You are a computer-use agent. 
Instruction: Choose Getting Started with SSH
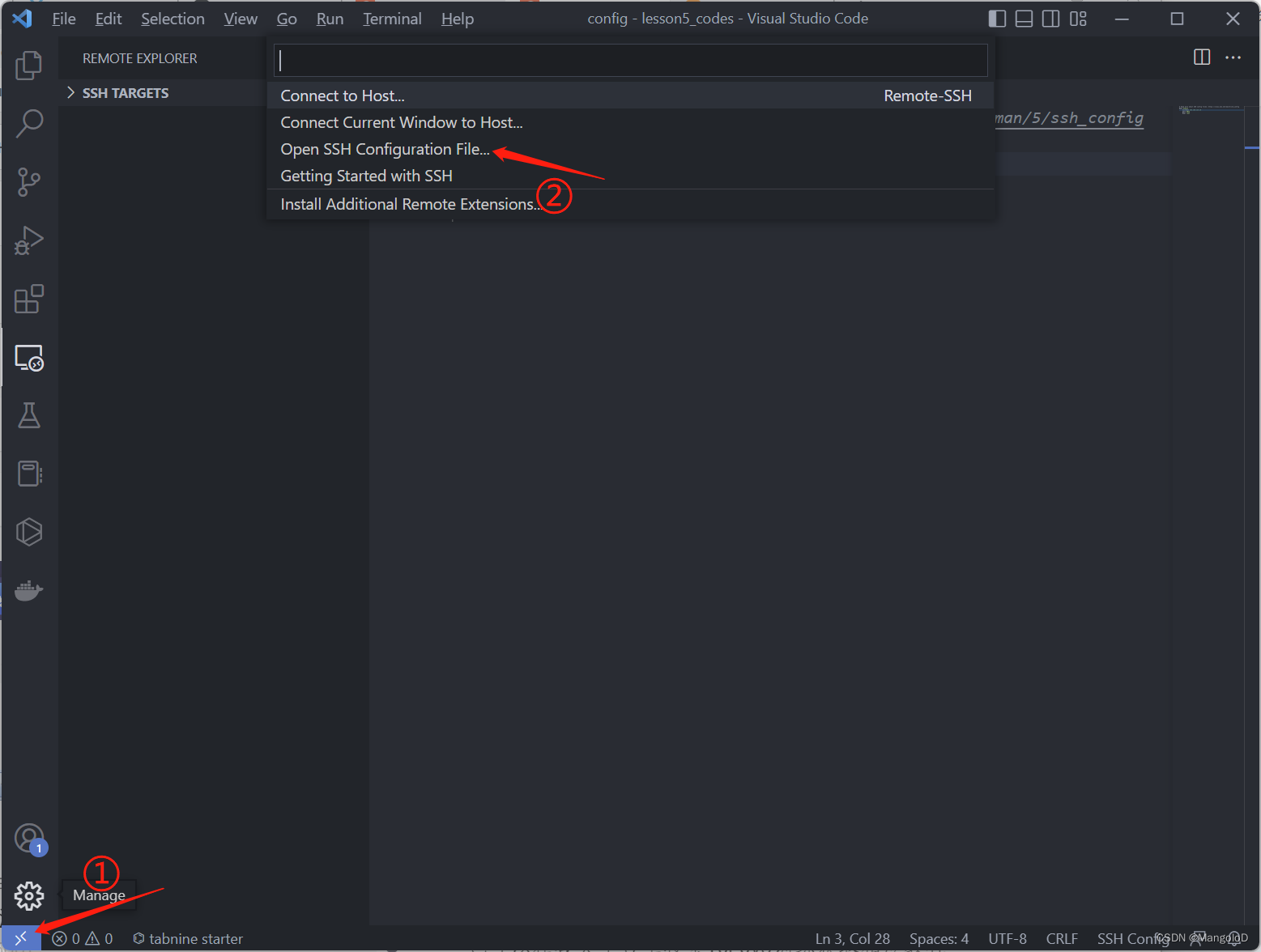[631, 176]
